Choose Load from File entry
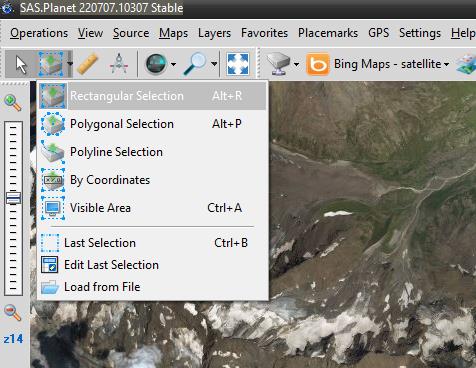 coord(152,287)
